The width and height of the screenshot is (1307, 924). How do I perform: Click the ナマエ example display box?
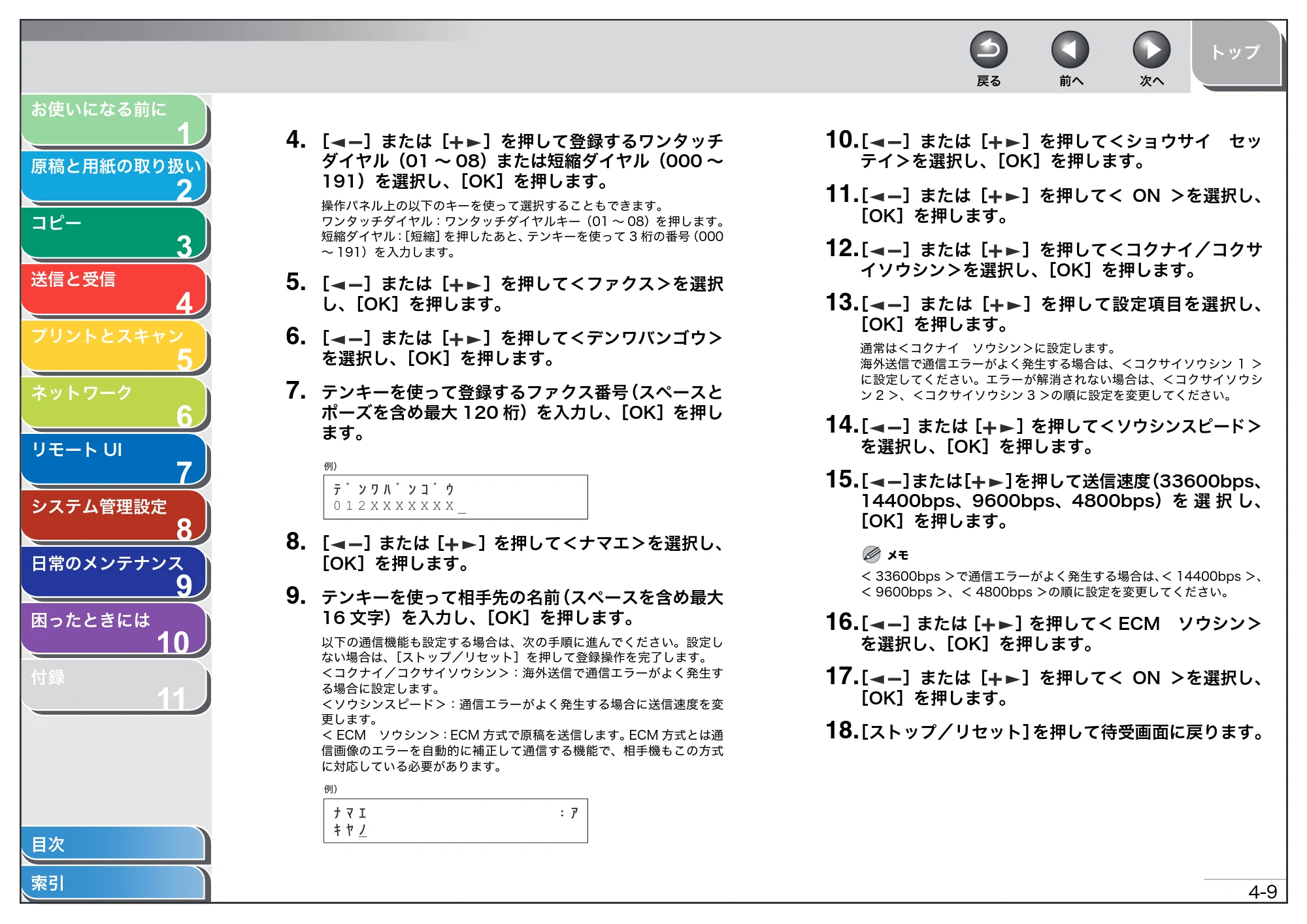(x=455, y=821)
